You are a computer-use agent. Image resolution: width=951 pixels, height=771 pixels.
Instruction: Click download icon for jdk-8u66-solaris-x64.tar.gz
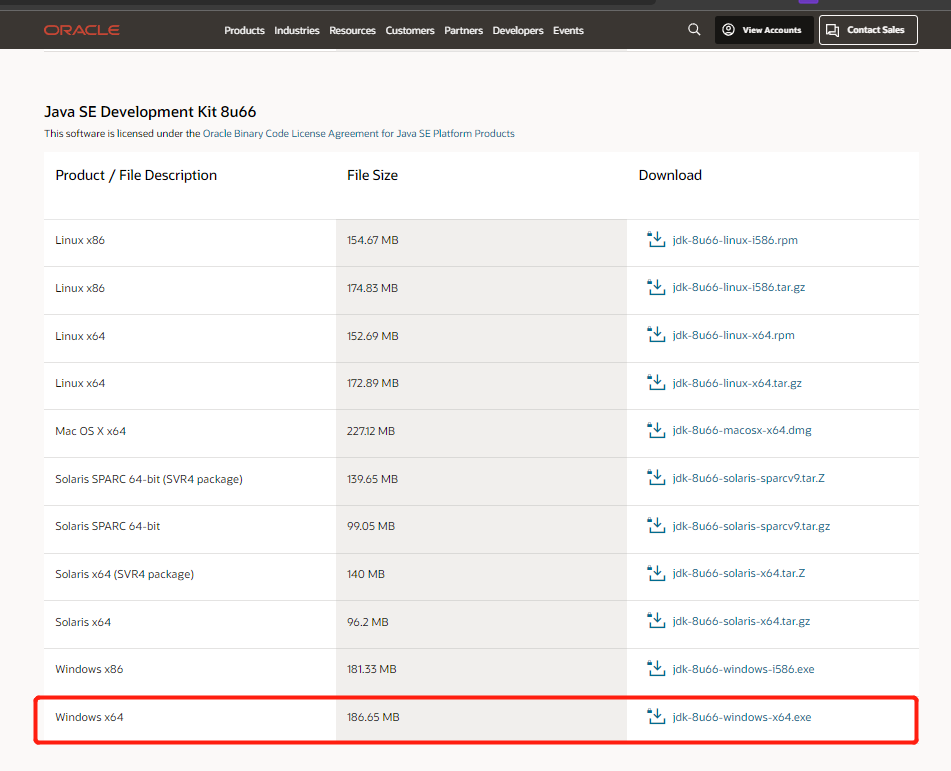click(656, 621)
